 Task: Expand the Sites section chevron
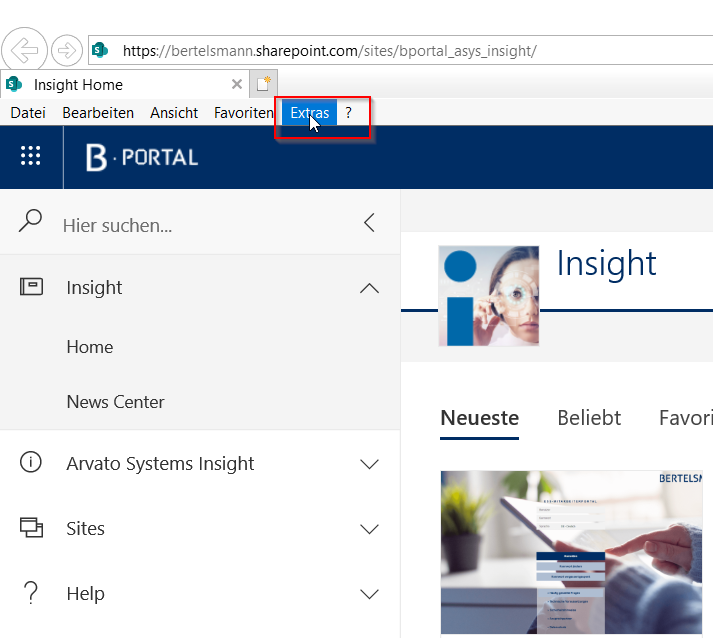point(369,529)
